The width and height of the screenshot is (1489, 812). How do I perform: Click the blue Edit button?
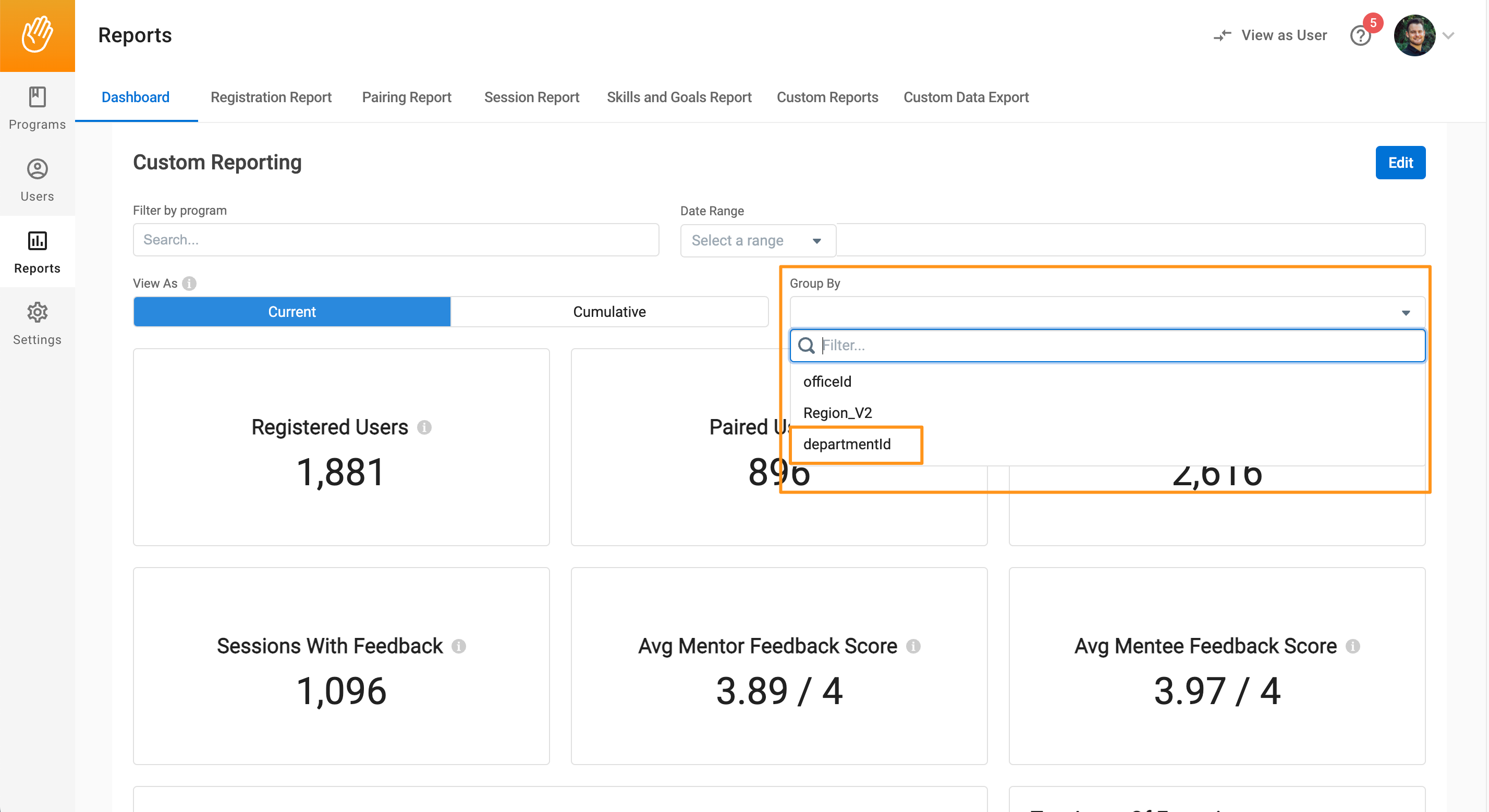click(1400, 163)
